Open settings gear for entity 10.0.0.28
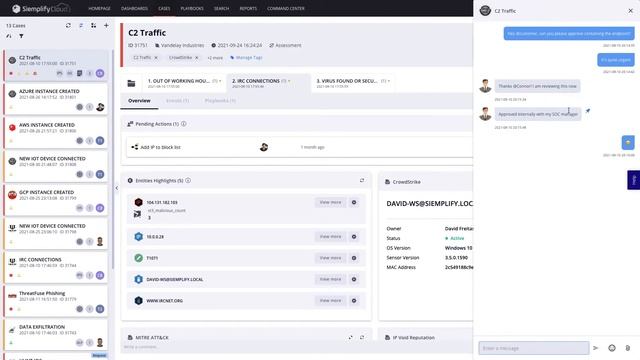Screen dimensions: 640x360 pos(354,237)
